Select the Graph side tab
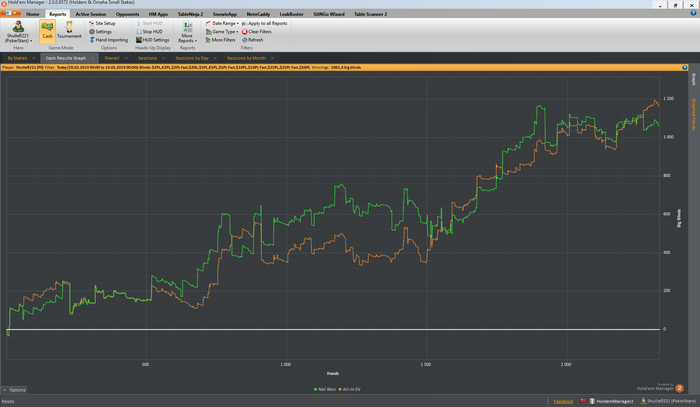This screenshot has width=700, height=407. 694,79
